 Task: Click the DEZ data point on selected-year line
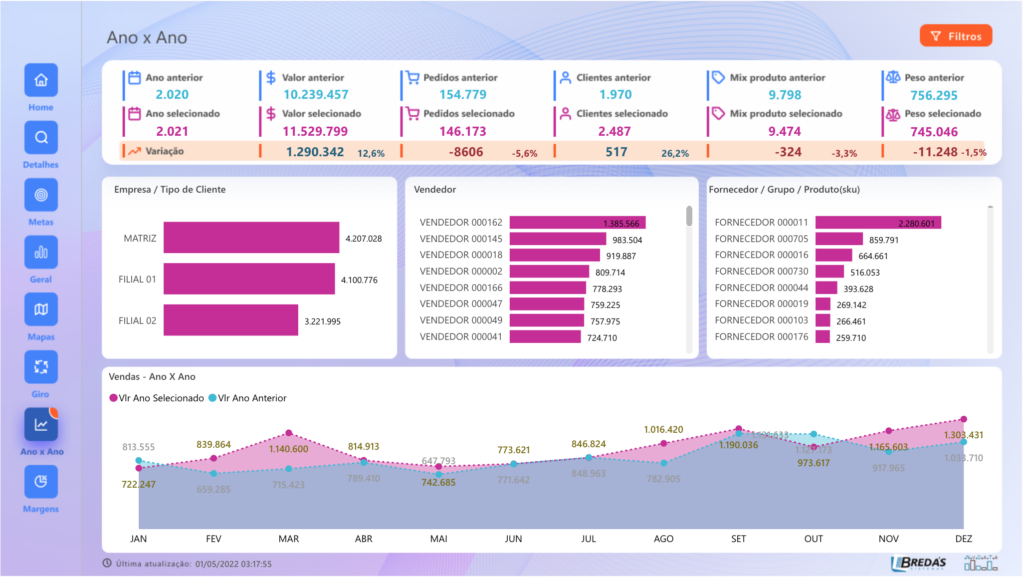pyautogui.click(x=964, y=420)
